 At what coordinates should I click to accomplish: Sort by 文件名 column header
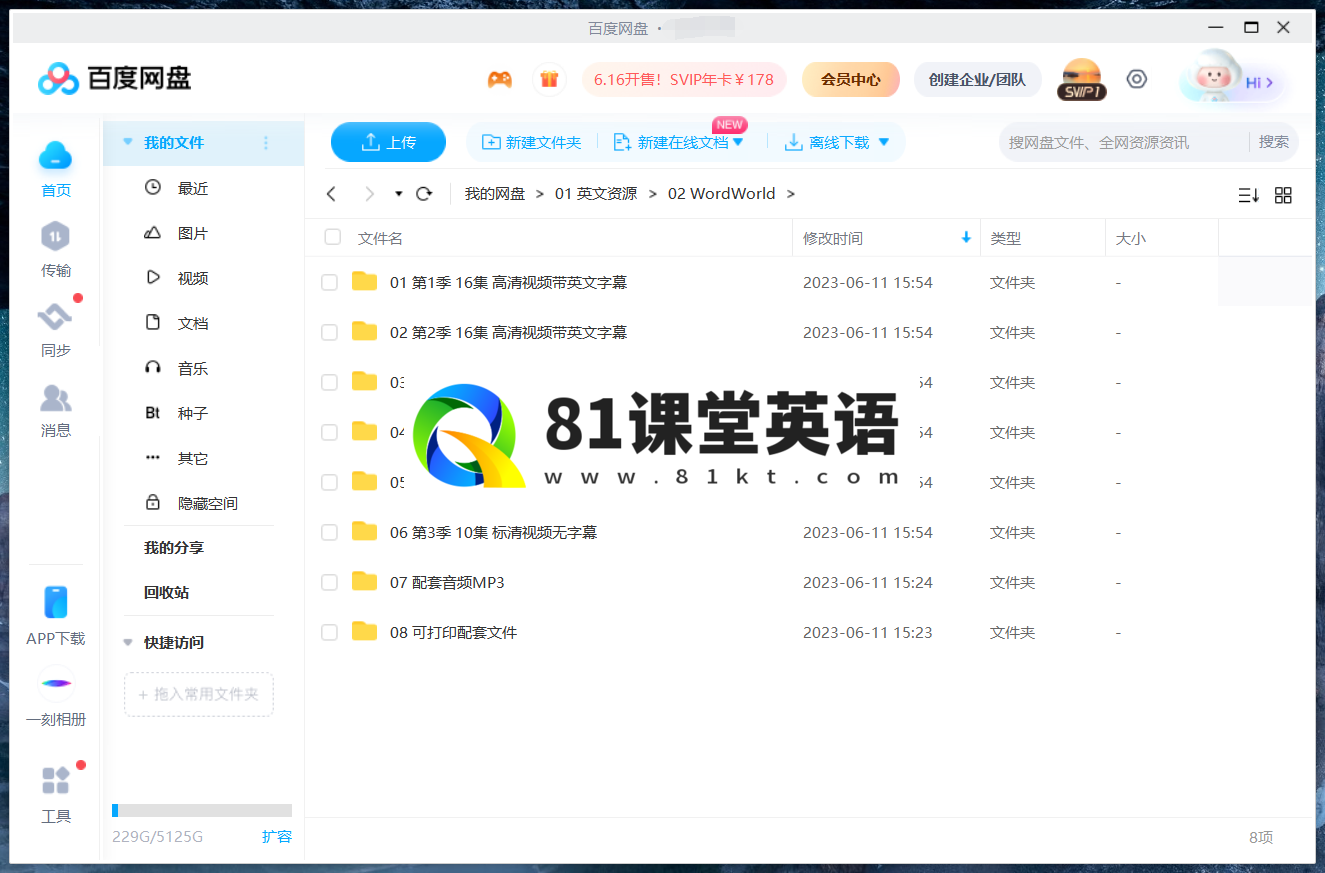point(380,238)
